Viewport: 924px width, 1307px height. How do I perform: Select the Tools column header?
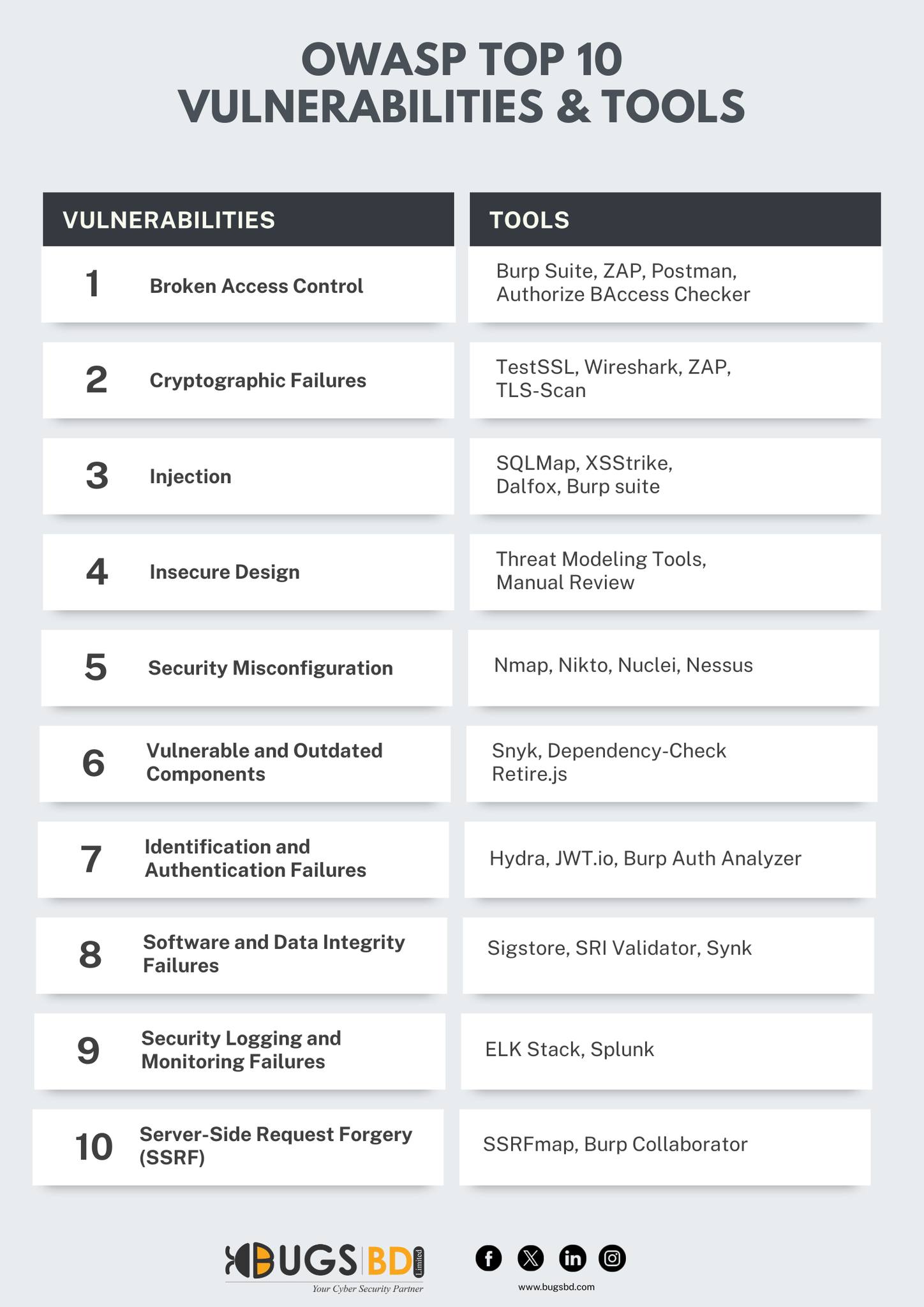(675, 219)
